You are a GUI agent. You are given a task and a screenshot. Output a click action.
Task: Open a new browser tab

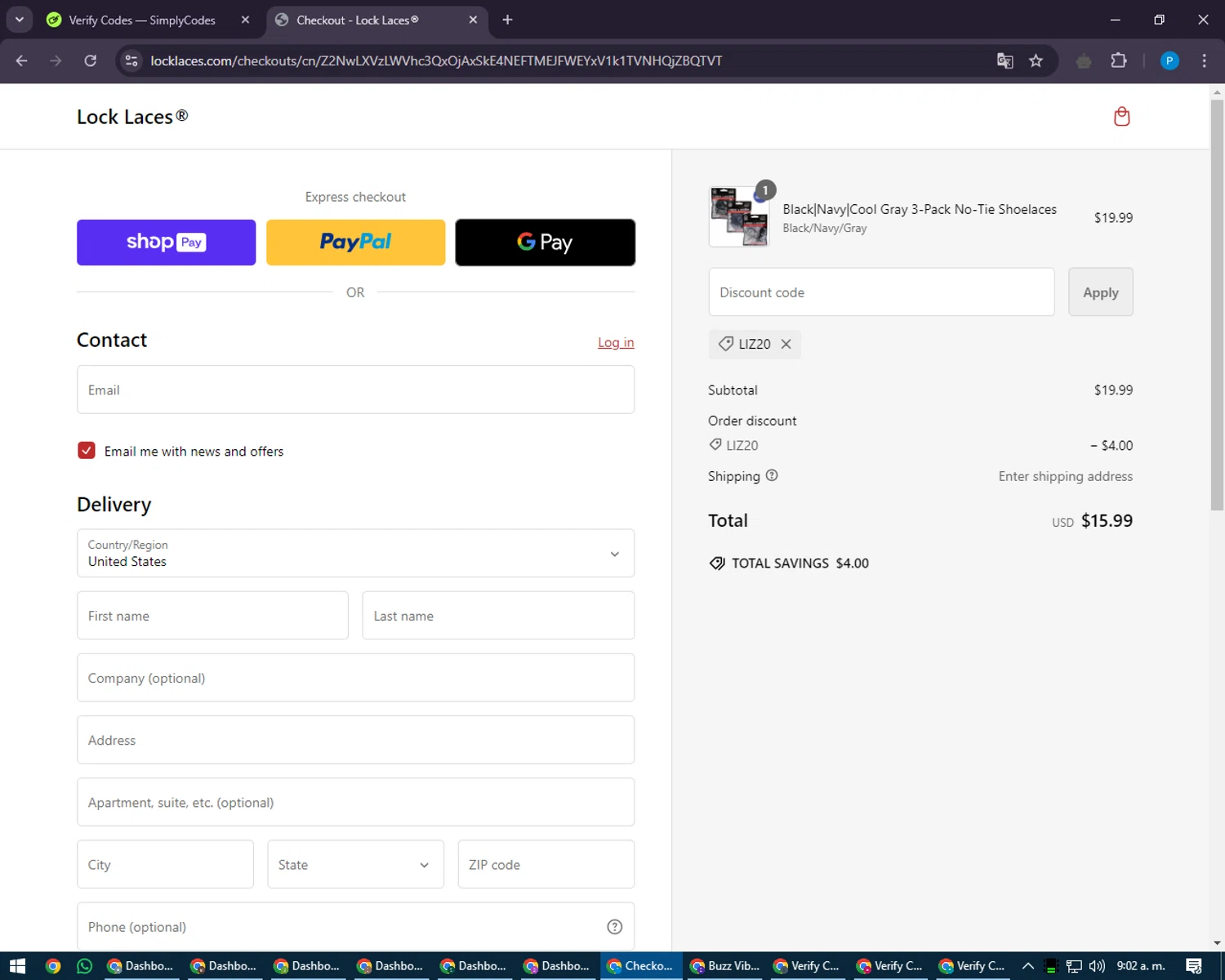(x=507, y=20)
